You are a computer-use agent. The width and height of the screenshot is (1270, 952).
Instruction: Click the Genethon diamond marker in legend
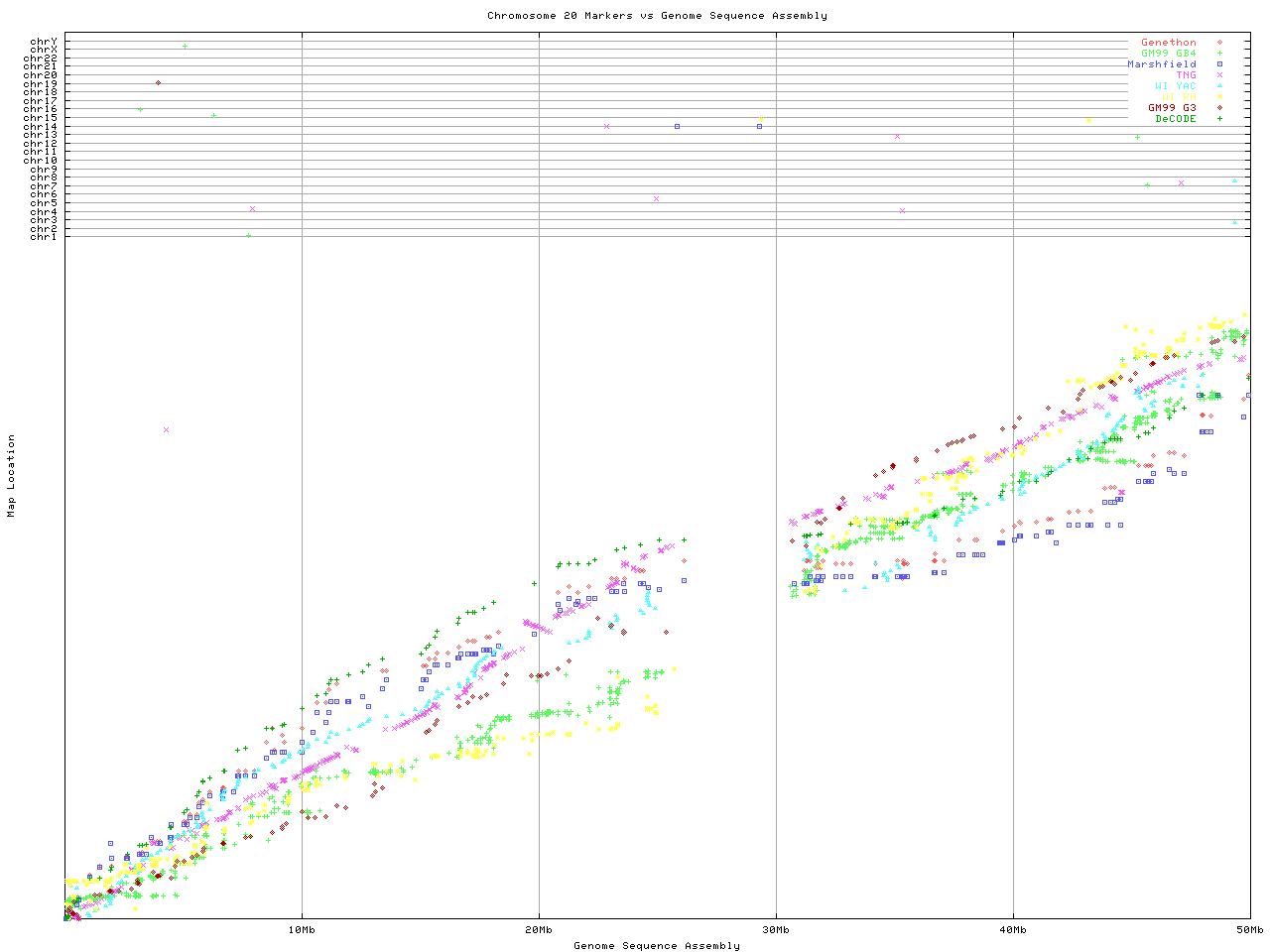pyautogui.click(x=1219, y=43)
